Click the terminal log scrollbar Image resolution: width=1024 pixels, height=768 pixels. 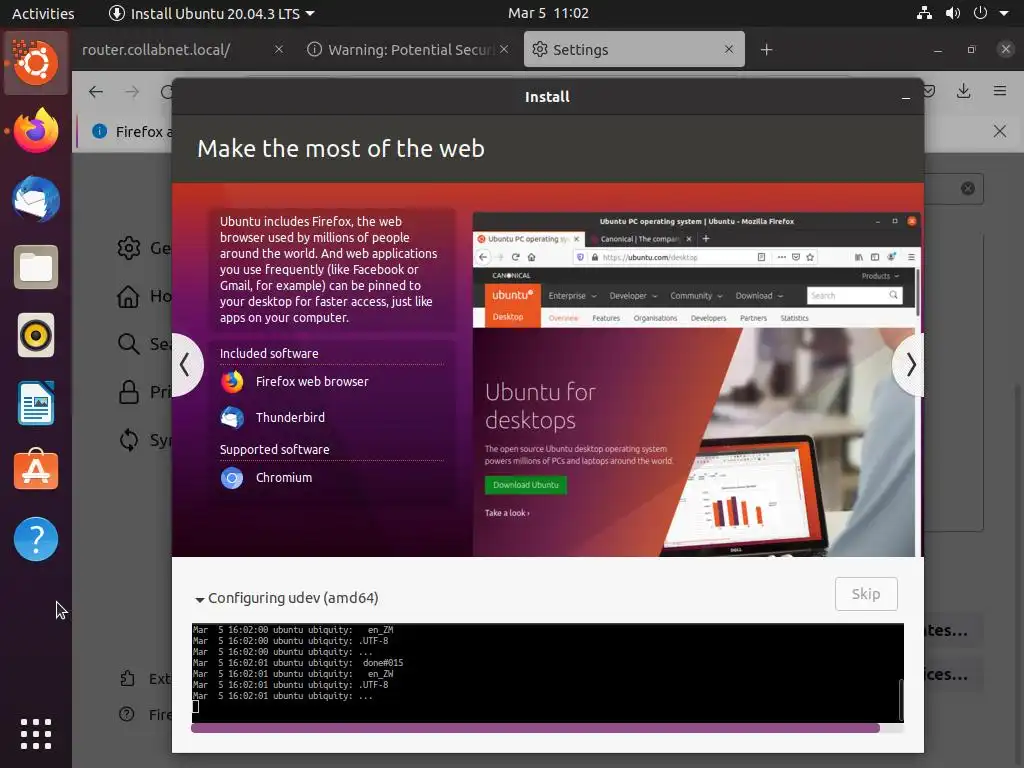tap(901, 699)
